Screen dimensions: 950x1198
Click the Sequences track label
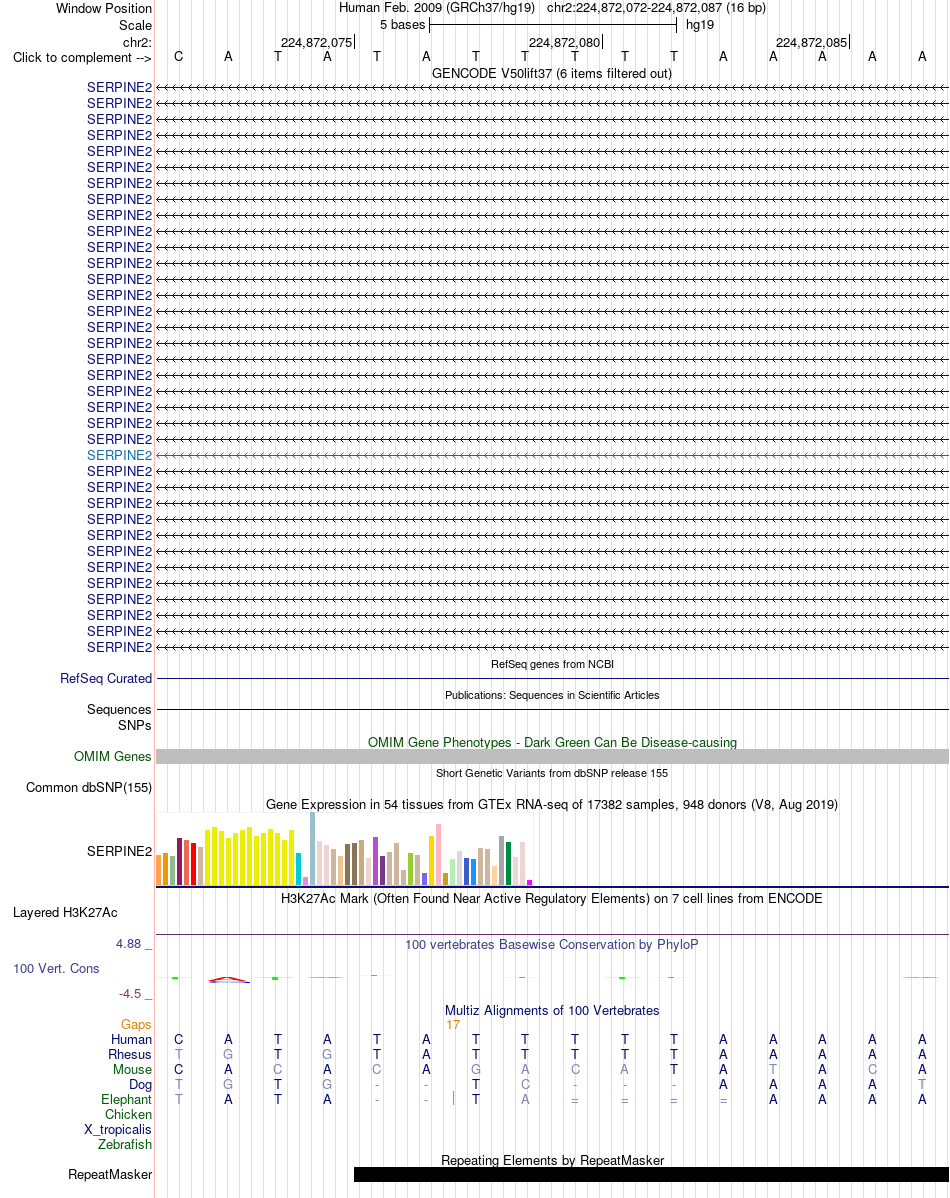pos(119,710)
